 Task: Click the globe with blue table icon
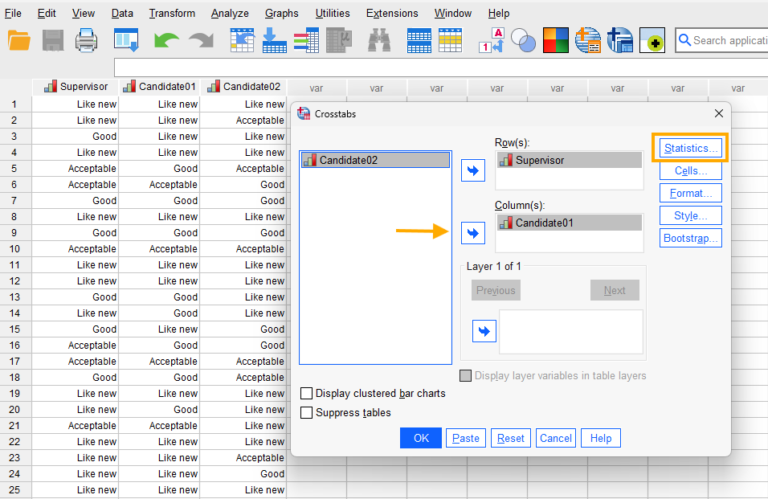click(x=620, y=40)
